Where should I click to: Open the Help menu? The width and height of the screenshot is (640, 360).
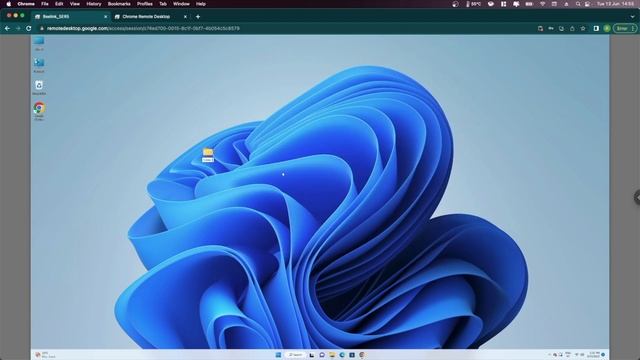coord(200,4)
